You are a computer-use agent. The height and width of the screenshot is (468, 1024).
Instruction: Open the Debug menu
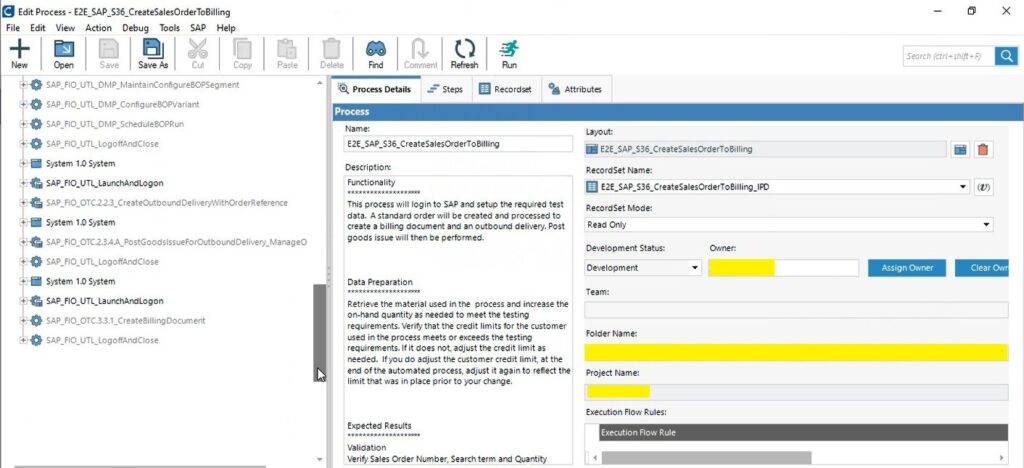tap(135, 28)
